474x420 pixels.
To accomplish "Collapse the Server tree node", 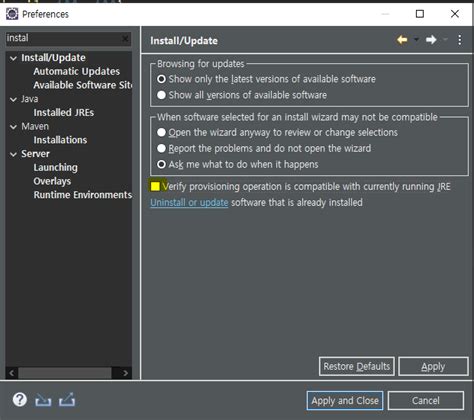I will click(x=13, y=154).
